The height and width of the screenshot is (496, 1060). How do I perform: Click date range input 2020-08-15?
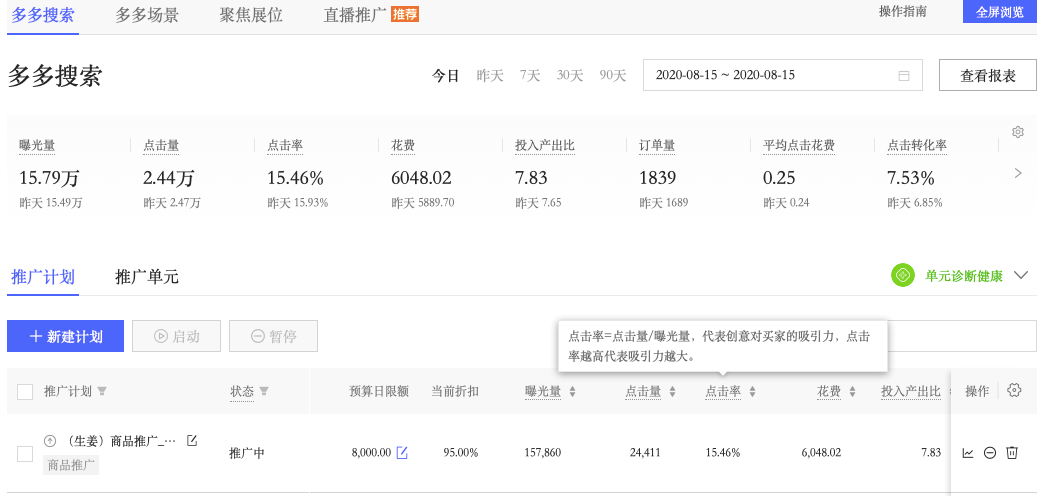[783, 75]
